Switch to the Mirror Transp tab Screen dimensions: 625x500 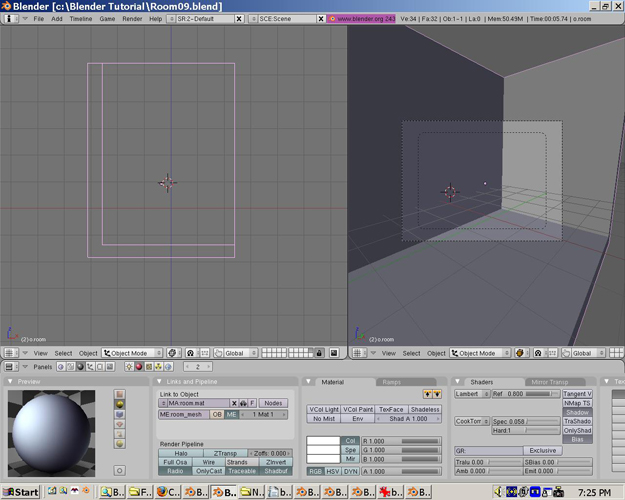tap(551, 382)
